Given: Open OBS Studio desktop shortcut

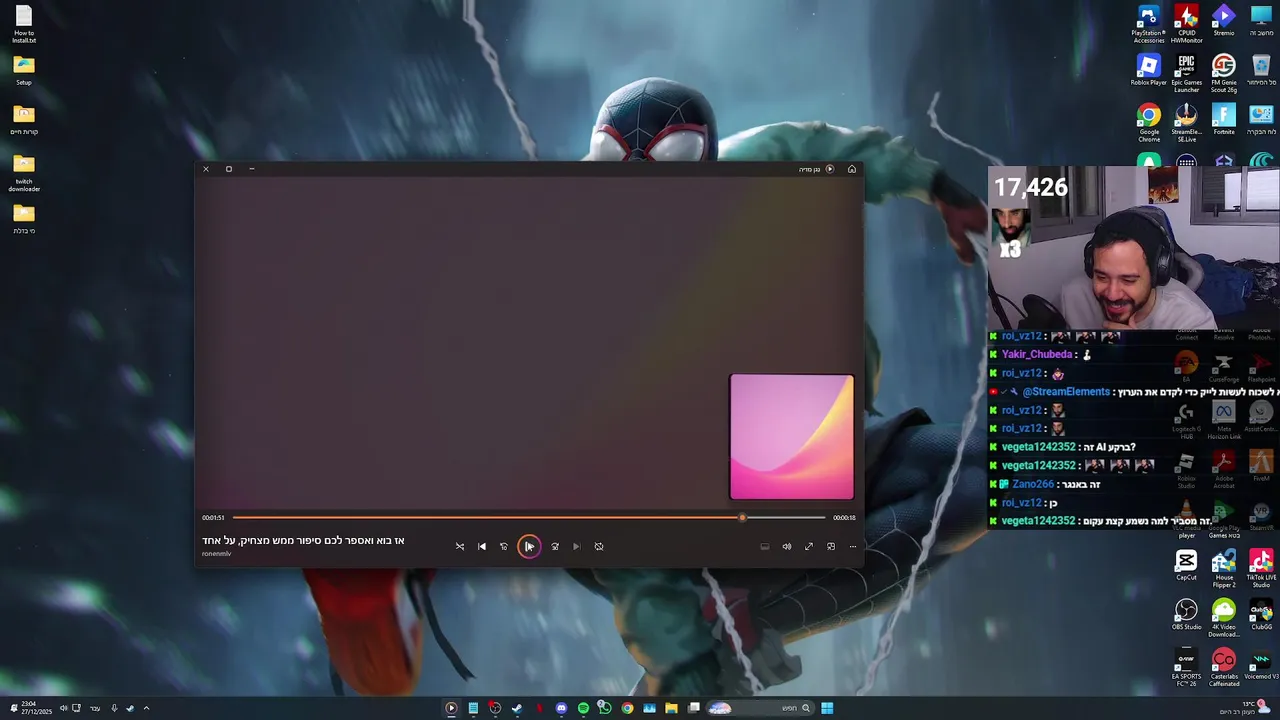Looking at the screenshot, I should point(1186,615).
